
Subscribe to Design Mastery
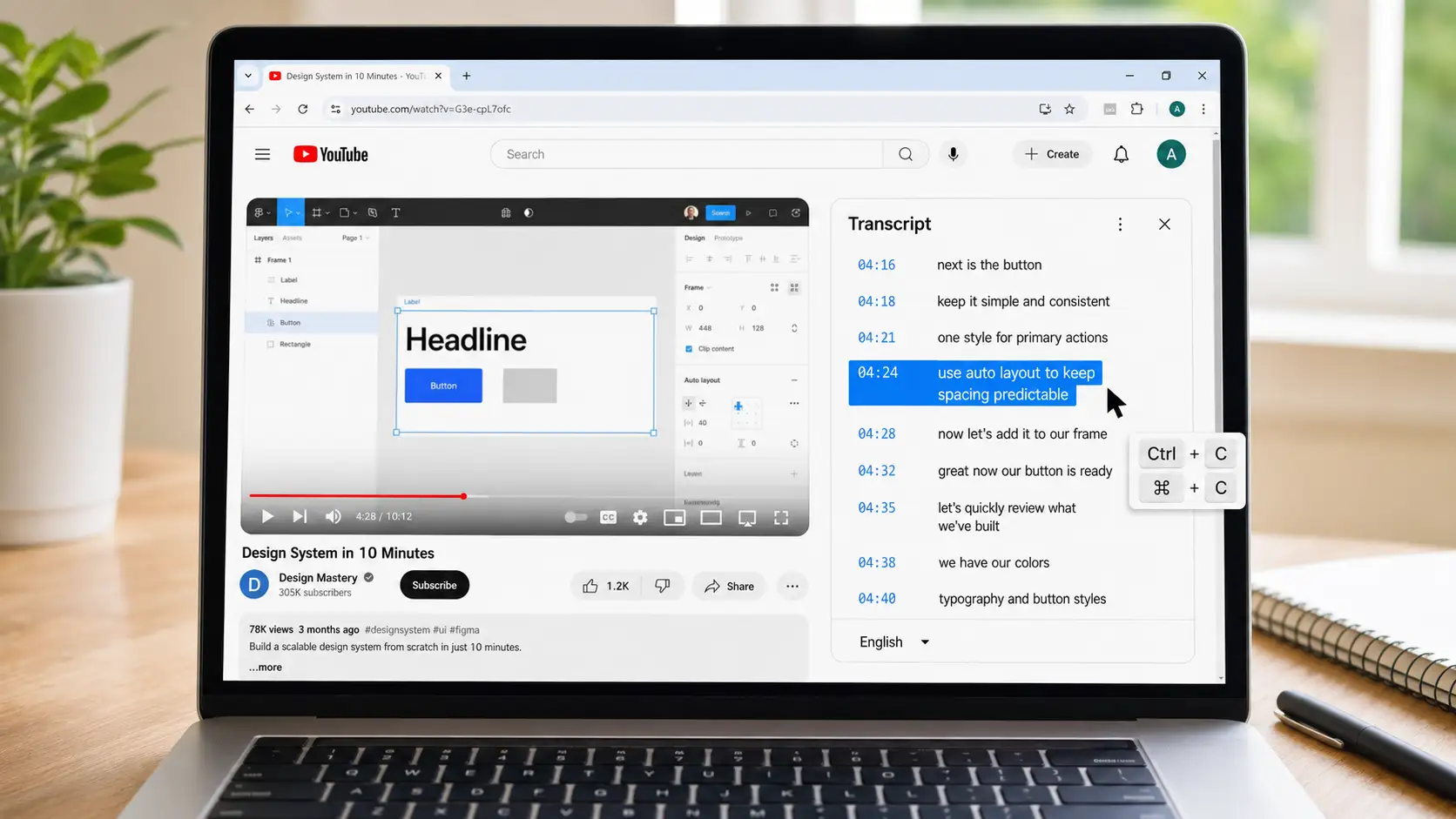point(435,585)
